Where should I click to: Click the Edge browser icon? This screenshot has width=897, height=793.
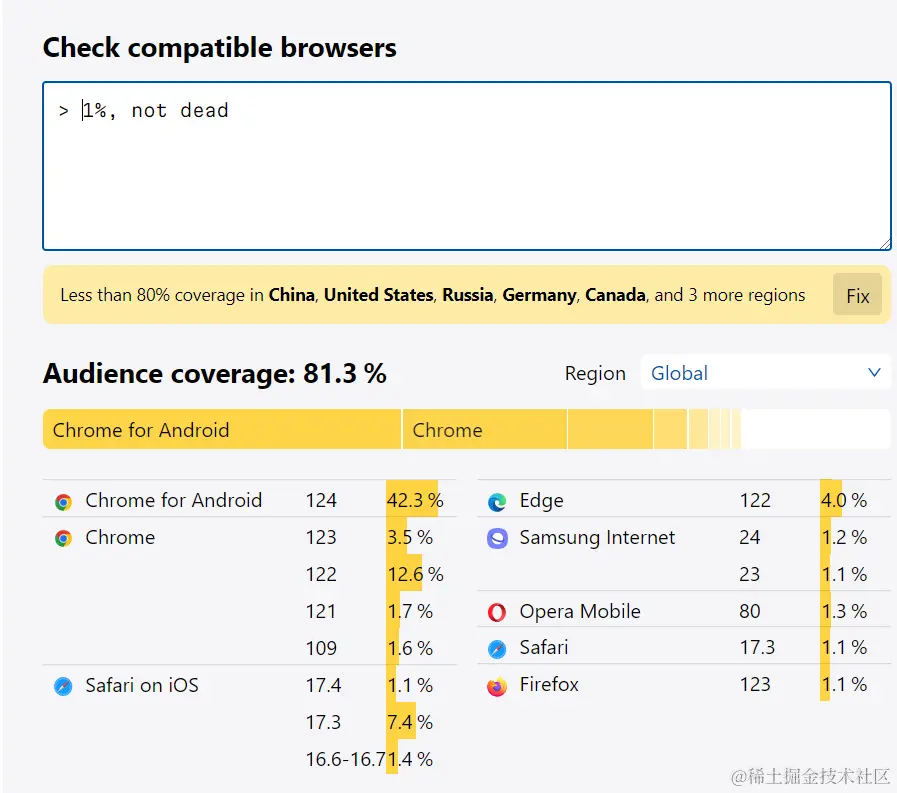(x=497, y=502)
